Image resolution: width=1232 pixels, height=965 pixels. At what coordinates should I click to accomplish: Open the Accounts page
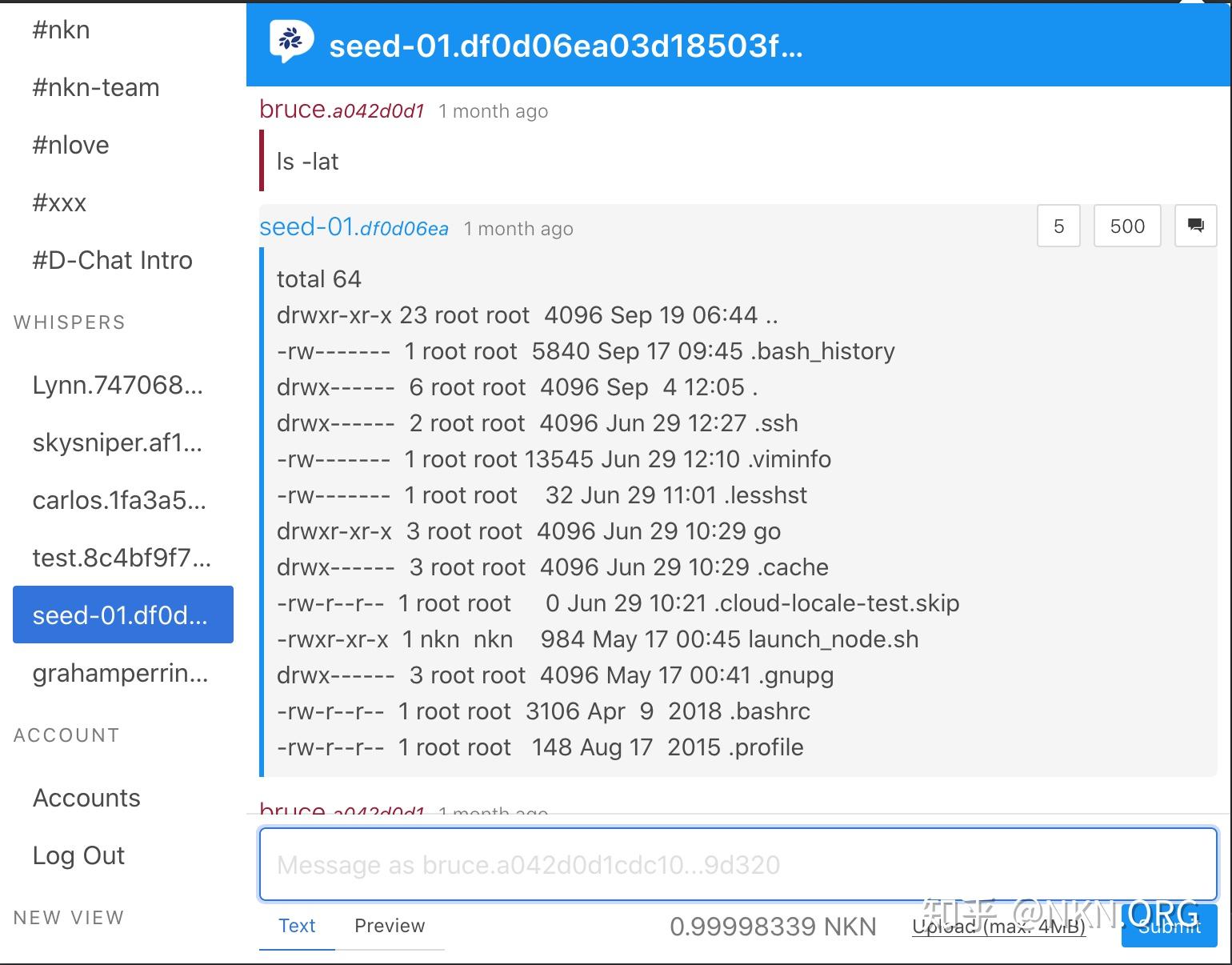[86, 799]
